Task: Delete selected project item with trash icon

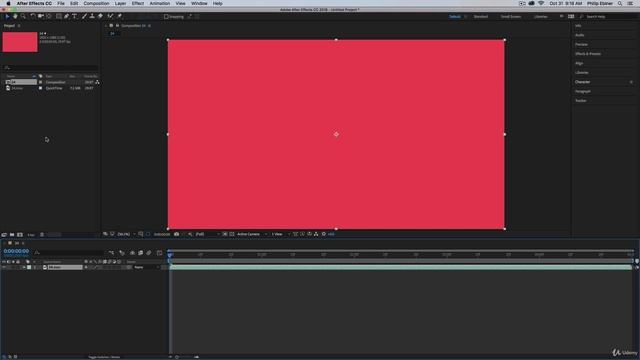Action: [42, 235]
